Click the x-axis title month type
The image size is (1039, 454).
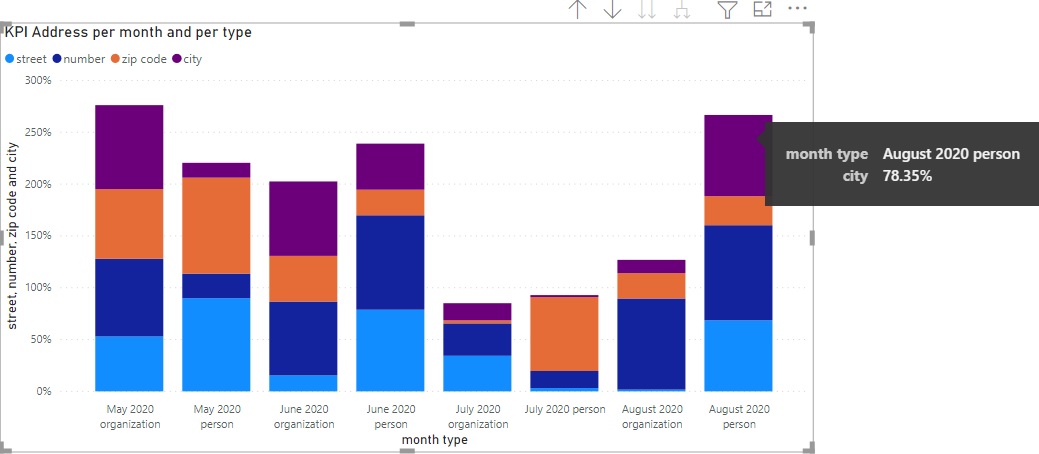(x=435, y=440)
